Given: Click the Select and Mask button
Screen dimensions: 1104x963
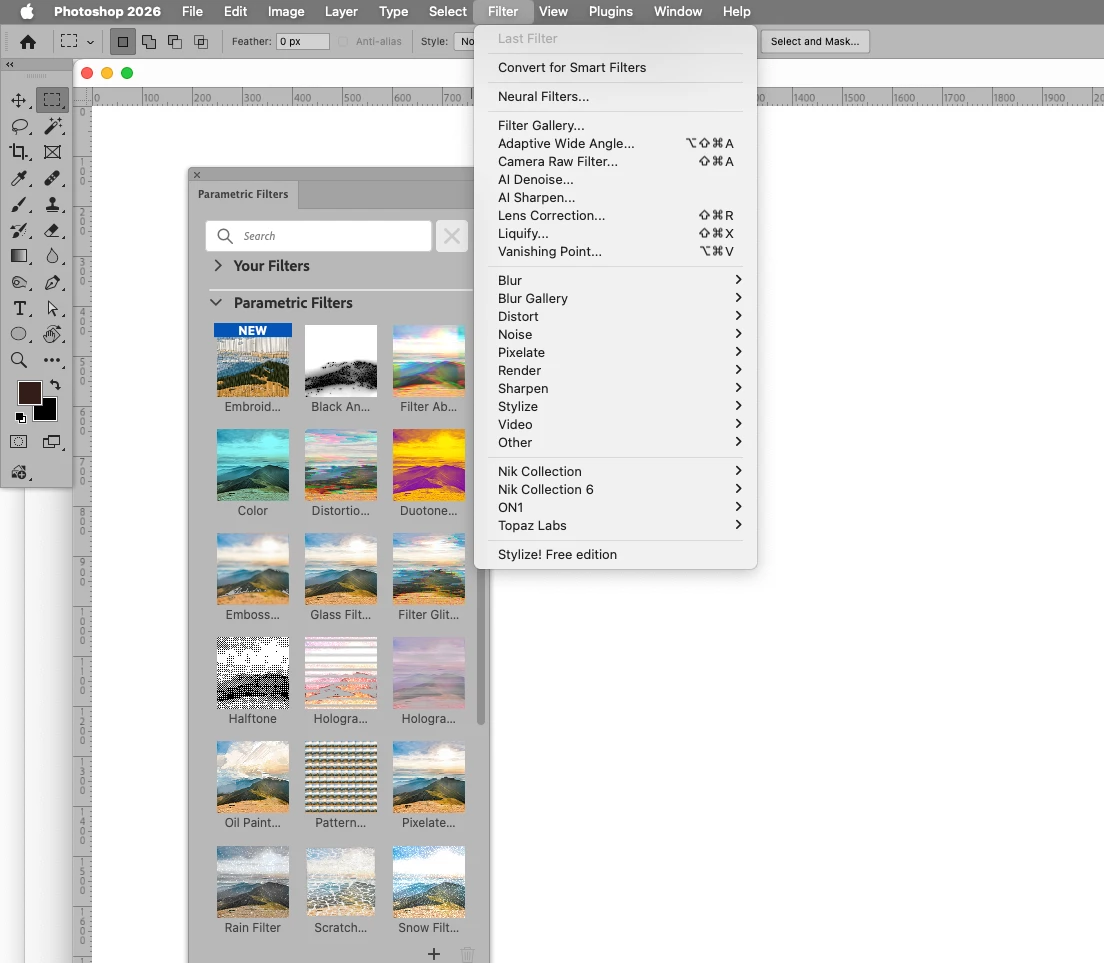Looking at the screenshot, I should click(x=815, y=42).
